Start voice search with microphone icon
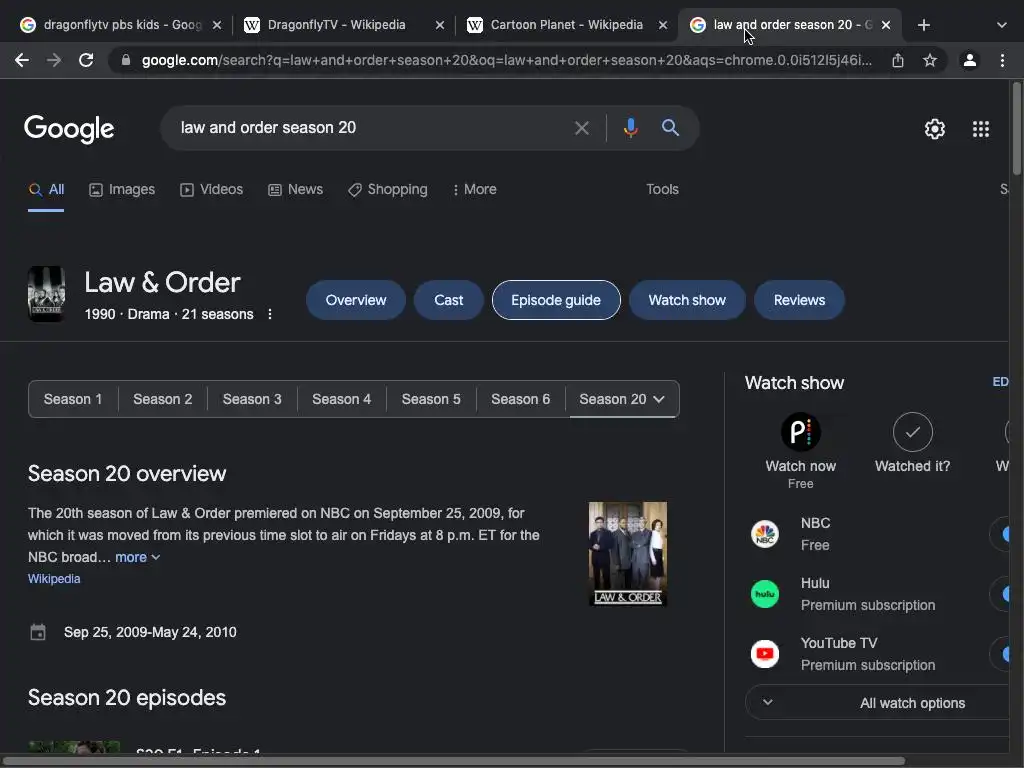Image resolution: width=1024 pixels, height=768 pixels. click(x=630, y=128)
